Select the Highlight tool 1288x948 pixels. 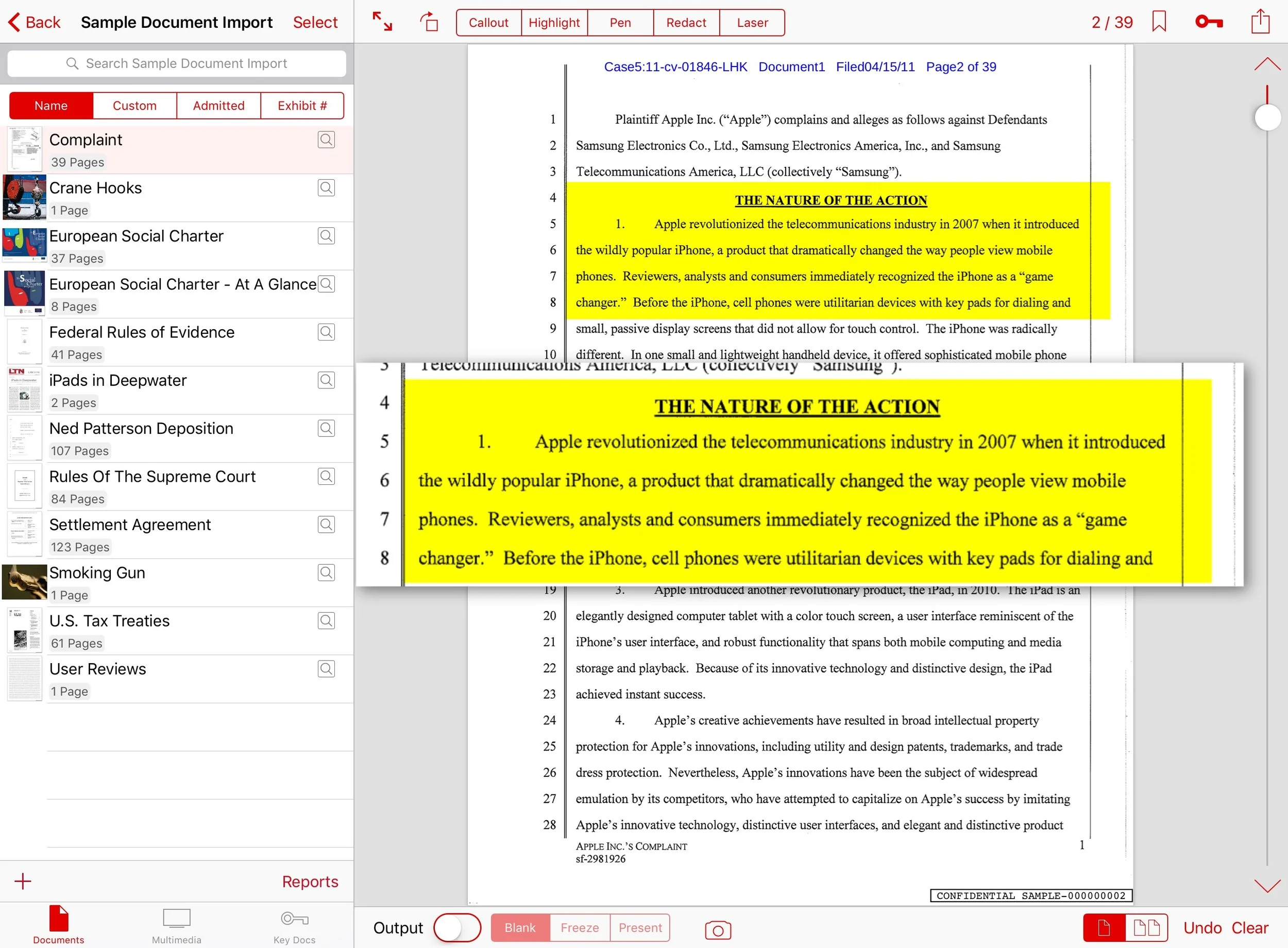554,22
